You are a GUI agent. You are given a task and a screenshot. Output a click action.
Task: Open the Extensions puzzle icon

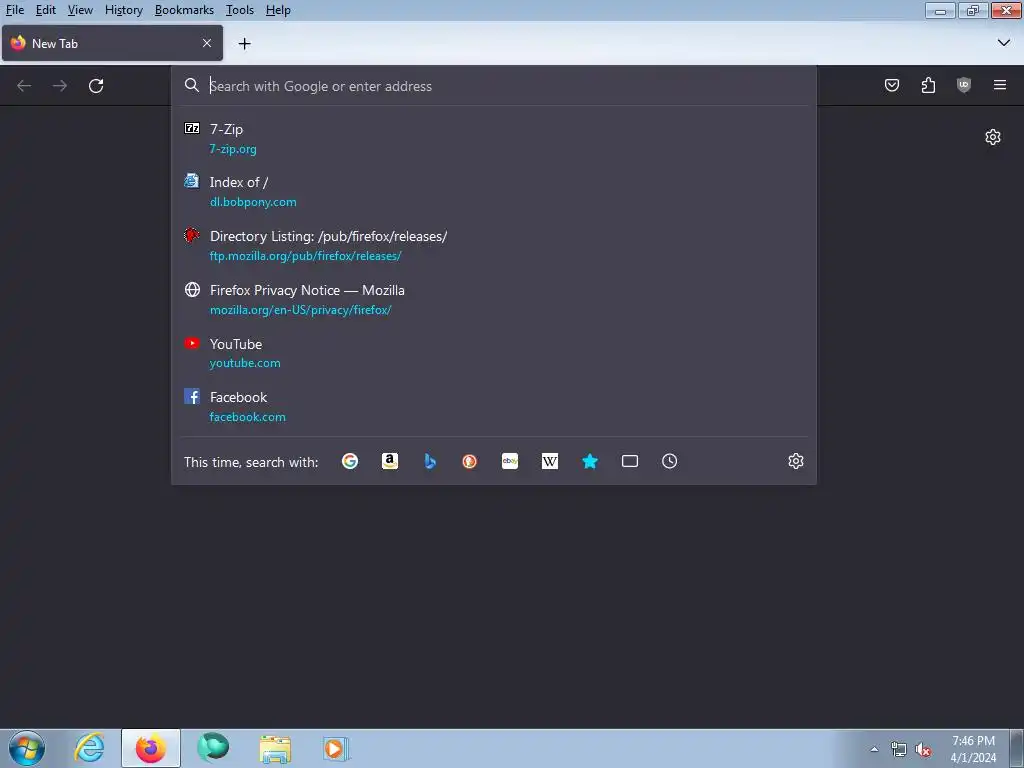(x=928, y=85)
